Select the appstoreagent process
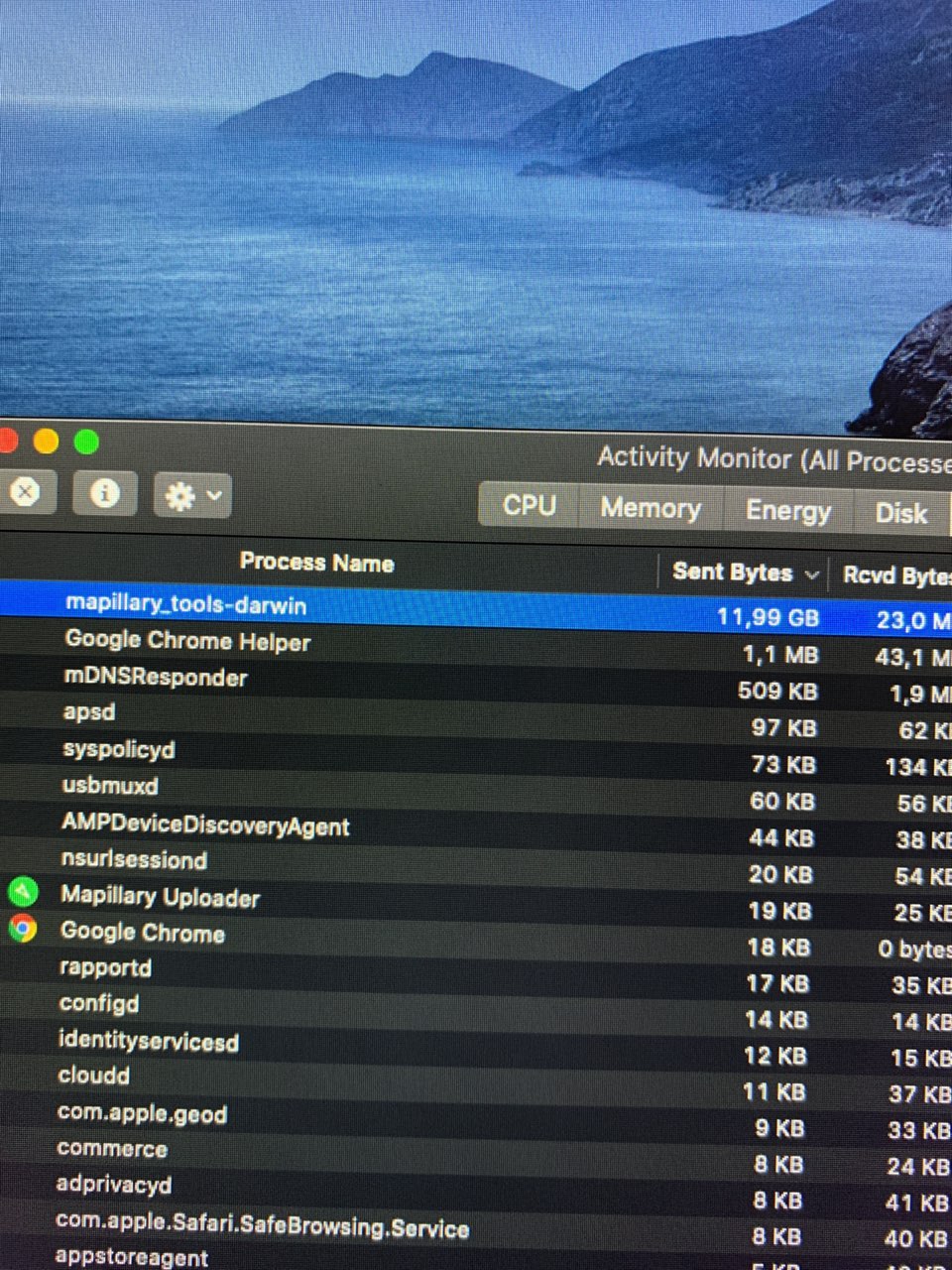Image resolution: width=952 pixels, height=1270 pixels. (131, 1256)
